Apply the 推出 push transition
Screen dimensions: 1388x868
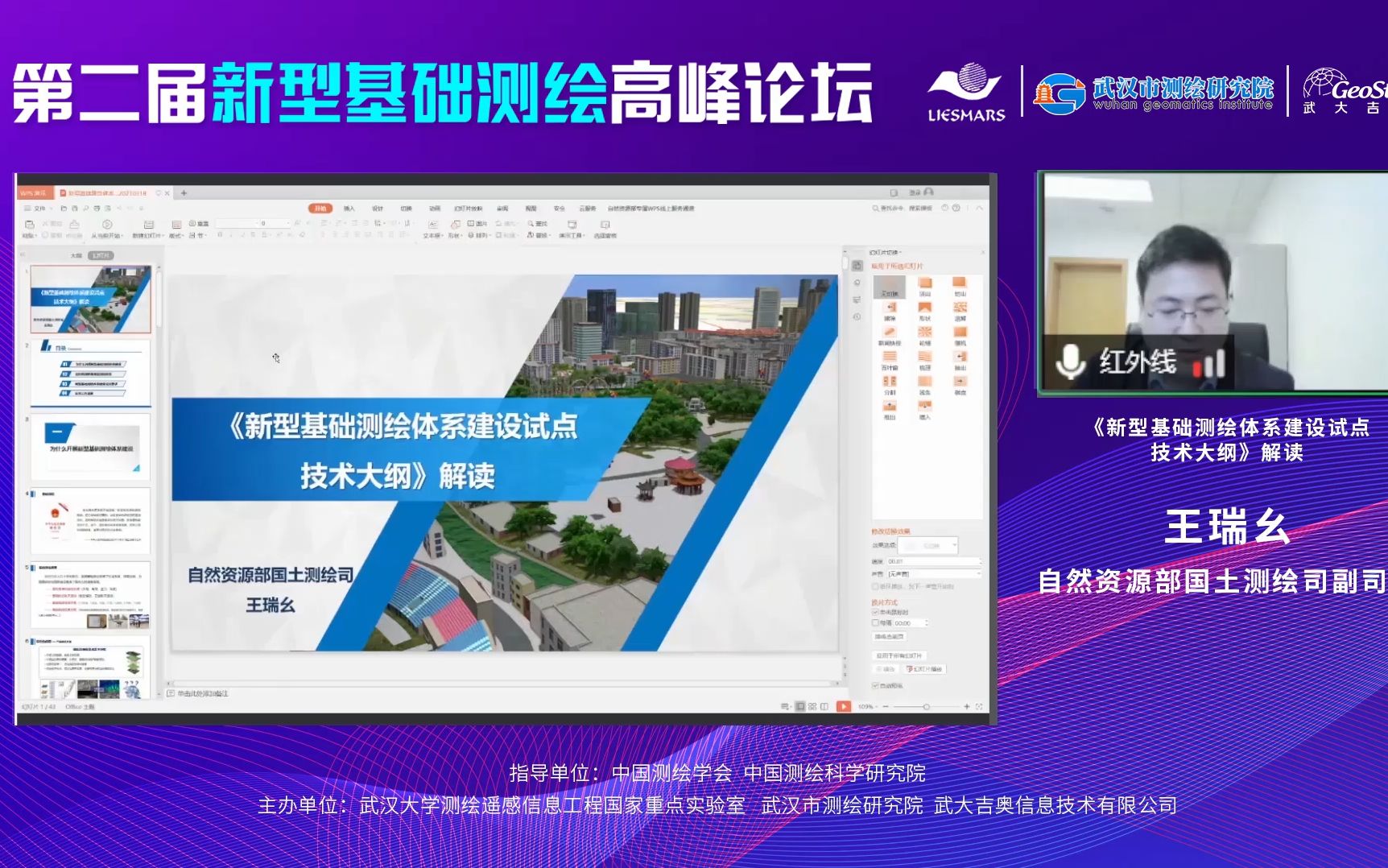tap(890, 411)
